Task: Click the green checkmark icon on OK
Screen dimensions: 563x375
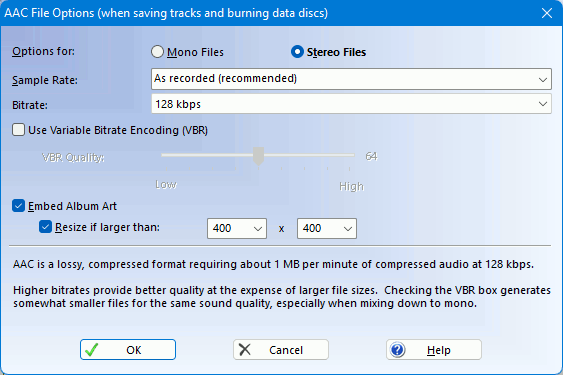Action: click(x=92, y=349)
